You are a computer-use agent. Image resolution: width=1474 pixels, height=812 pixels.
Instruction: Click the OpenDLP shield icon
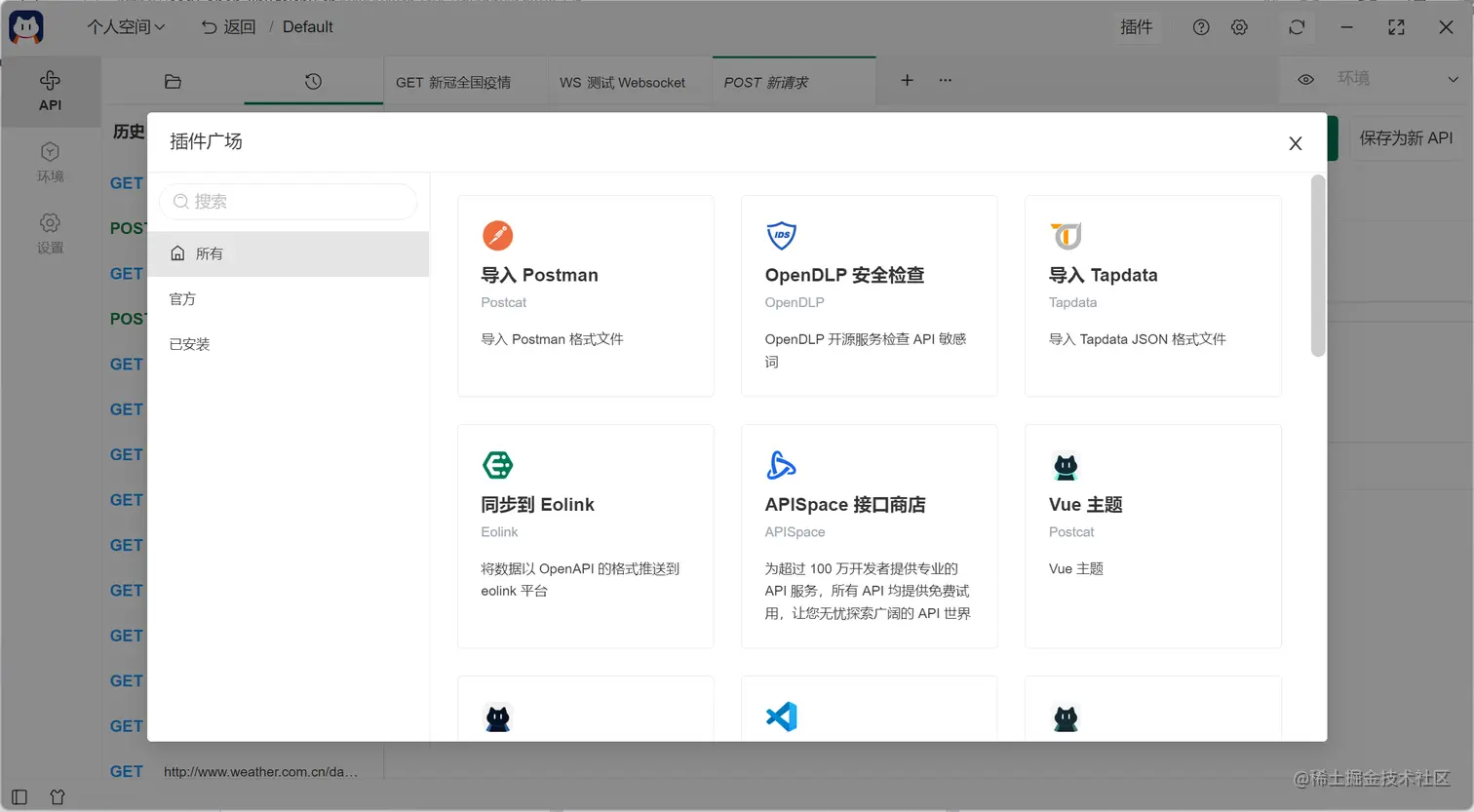pos(782,235)
